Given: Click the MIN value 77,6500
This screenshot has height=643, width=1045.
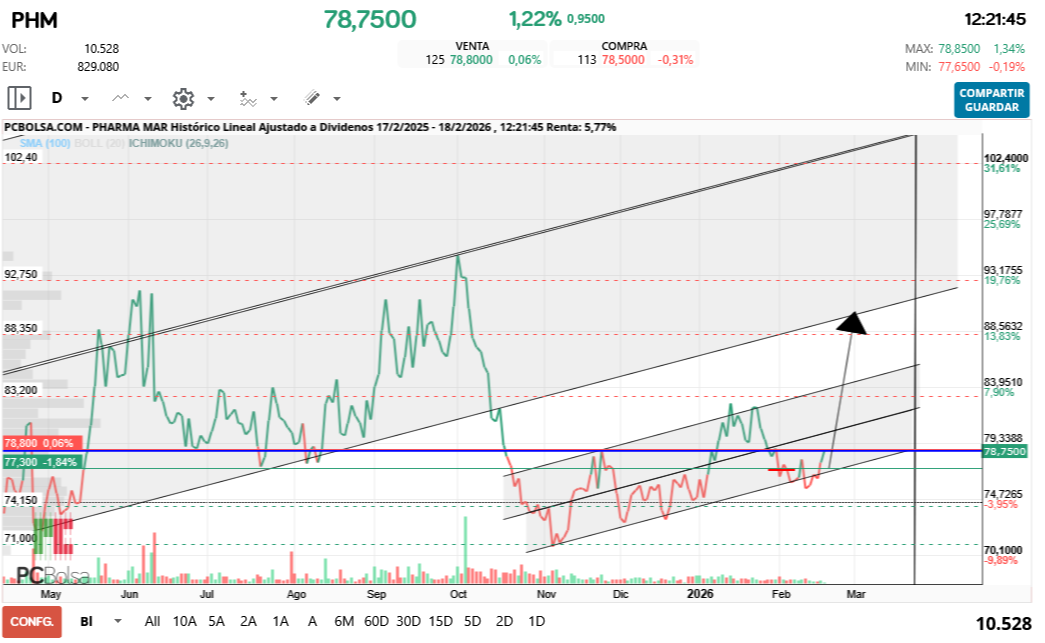Looking at the screenshot, I should point(959,67).
